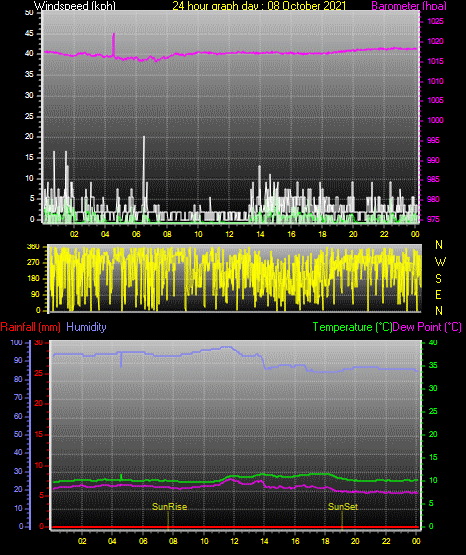Click the 100 humidity scale value
The width and height of the screenshot is (466, 555).
(x=16, y=343)
